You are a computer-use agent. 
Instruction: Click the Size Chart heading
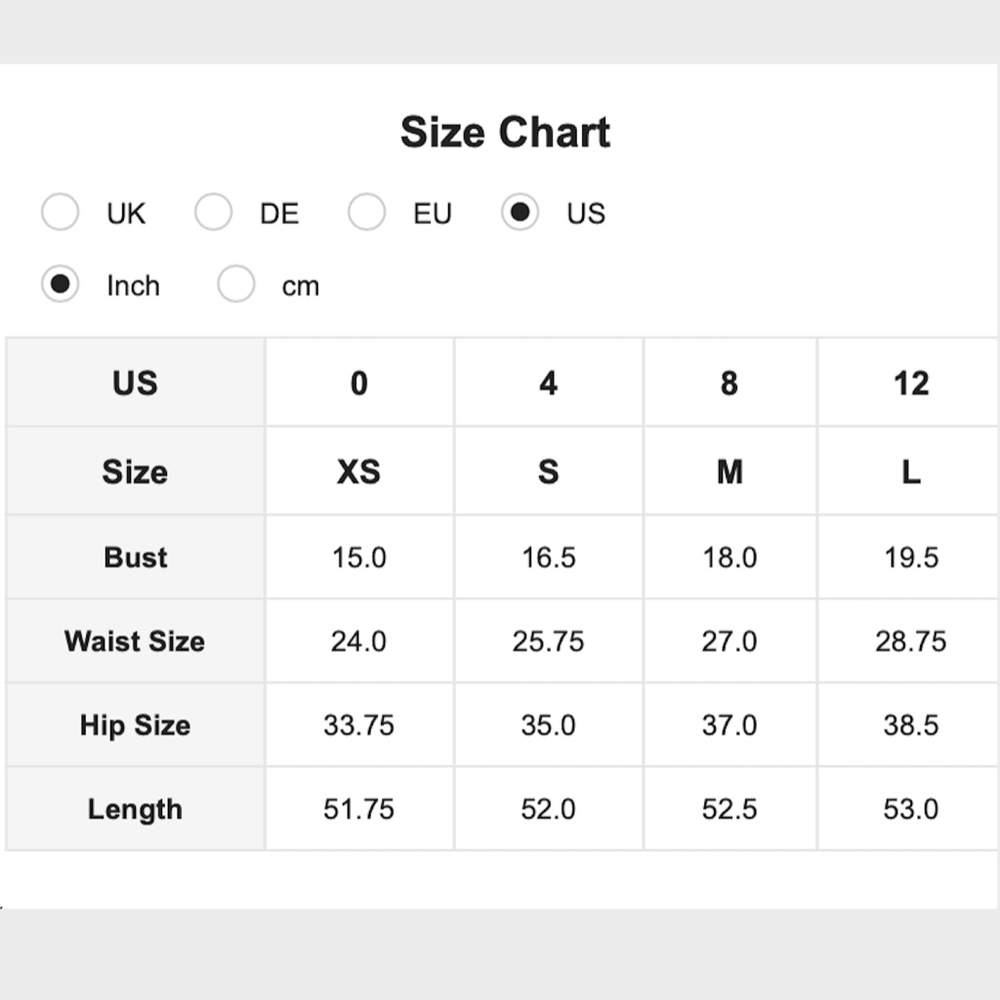[505, 132]
